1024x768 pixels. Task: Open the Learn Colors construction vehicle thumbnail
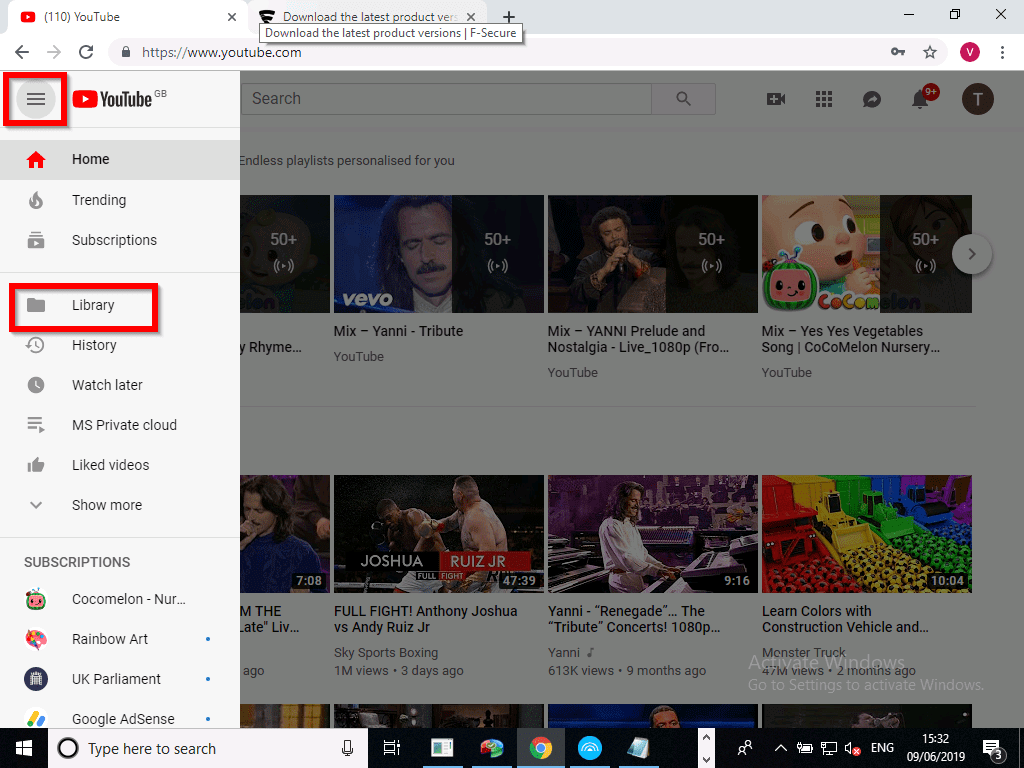click(x=867, y=534)
